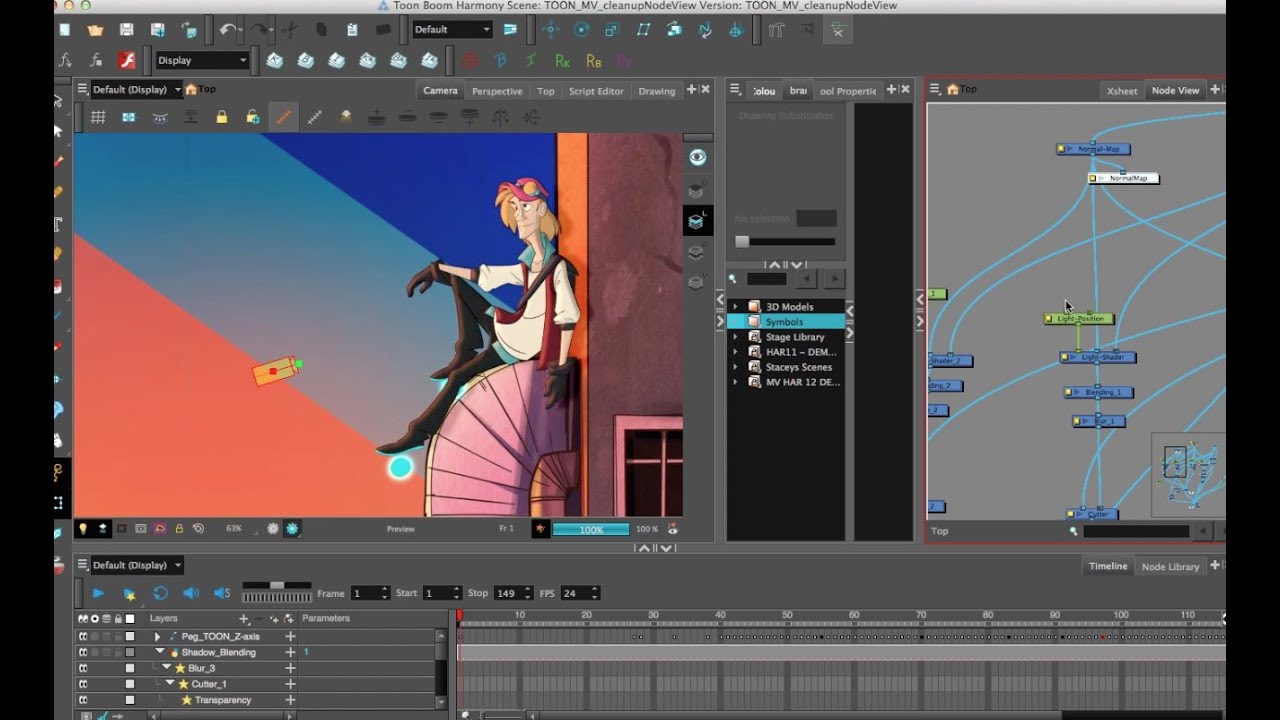Screen dimensions: 1280x720
Task: Expand the 3D Models library folder
Action: (735, 307)
